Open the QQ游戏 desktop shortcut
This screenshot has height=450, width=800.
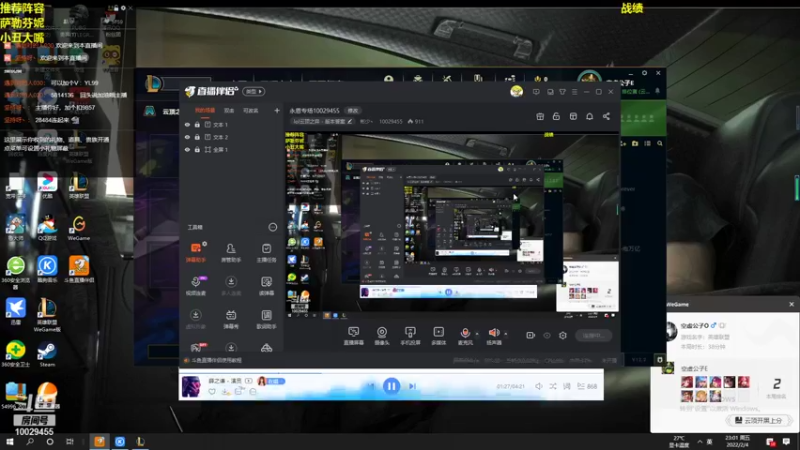tap(47, 228)
